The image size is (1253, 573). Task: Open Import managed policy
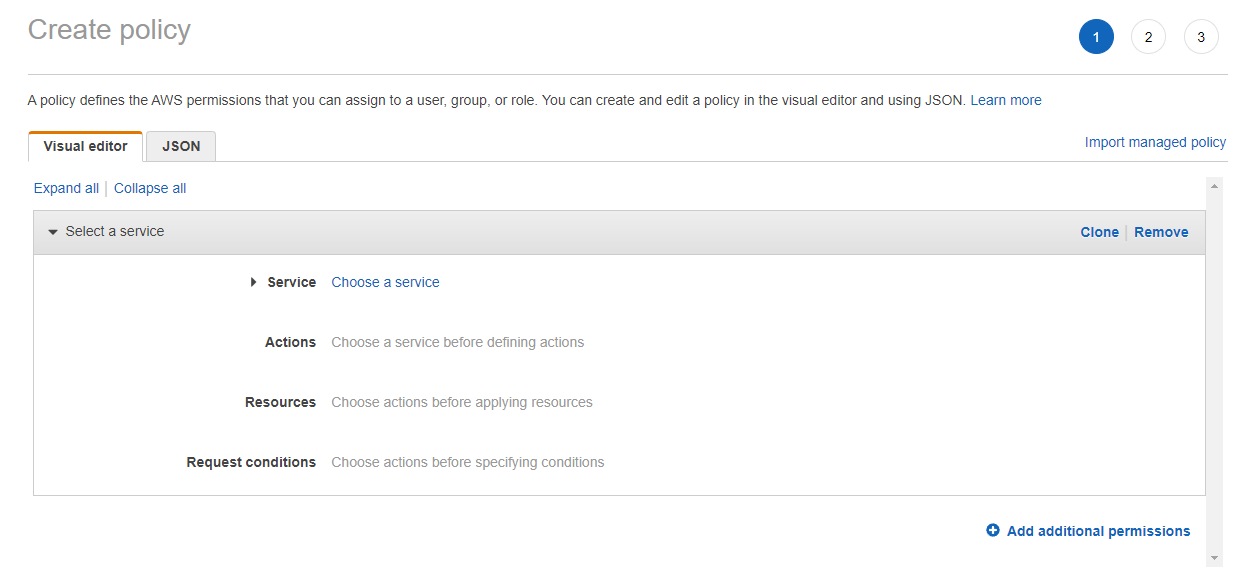click(1155, 142)
